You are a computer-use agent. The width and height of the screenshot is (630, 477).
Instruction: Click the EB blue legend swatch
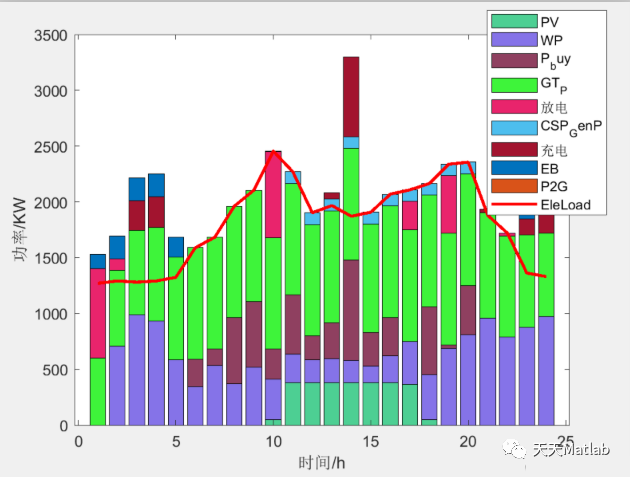point(514,168)
